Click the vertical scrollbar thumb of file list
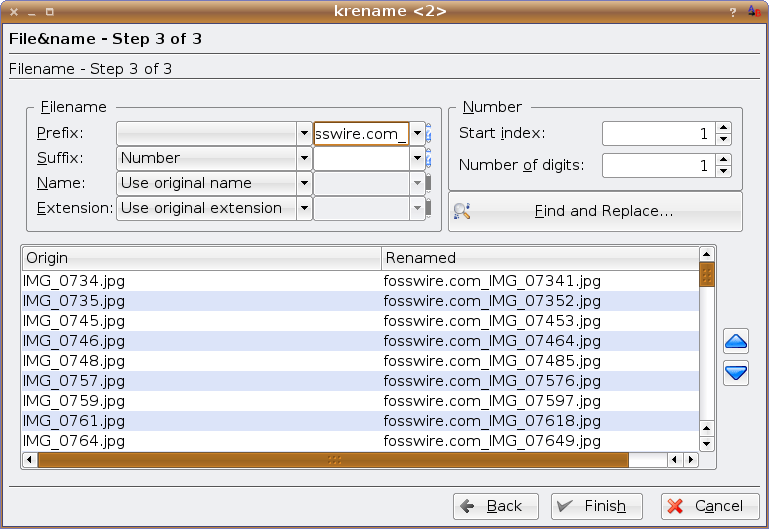Screen dimensions: 769x529 [707, 275]
